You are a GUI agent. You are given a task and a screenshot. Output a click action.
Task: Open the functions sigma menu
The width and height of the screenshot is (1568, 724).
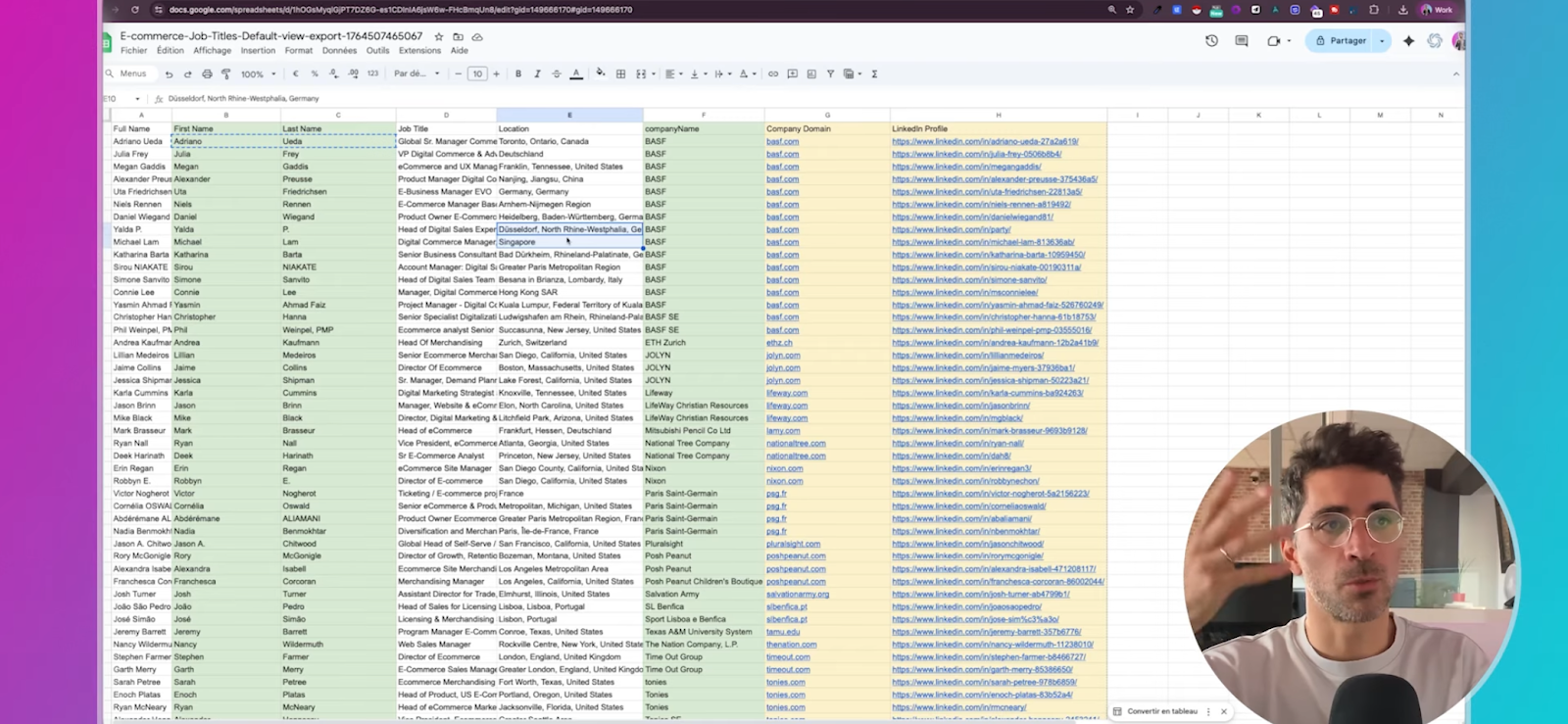pyautogui.click(x=874, y=74)
